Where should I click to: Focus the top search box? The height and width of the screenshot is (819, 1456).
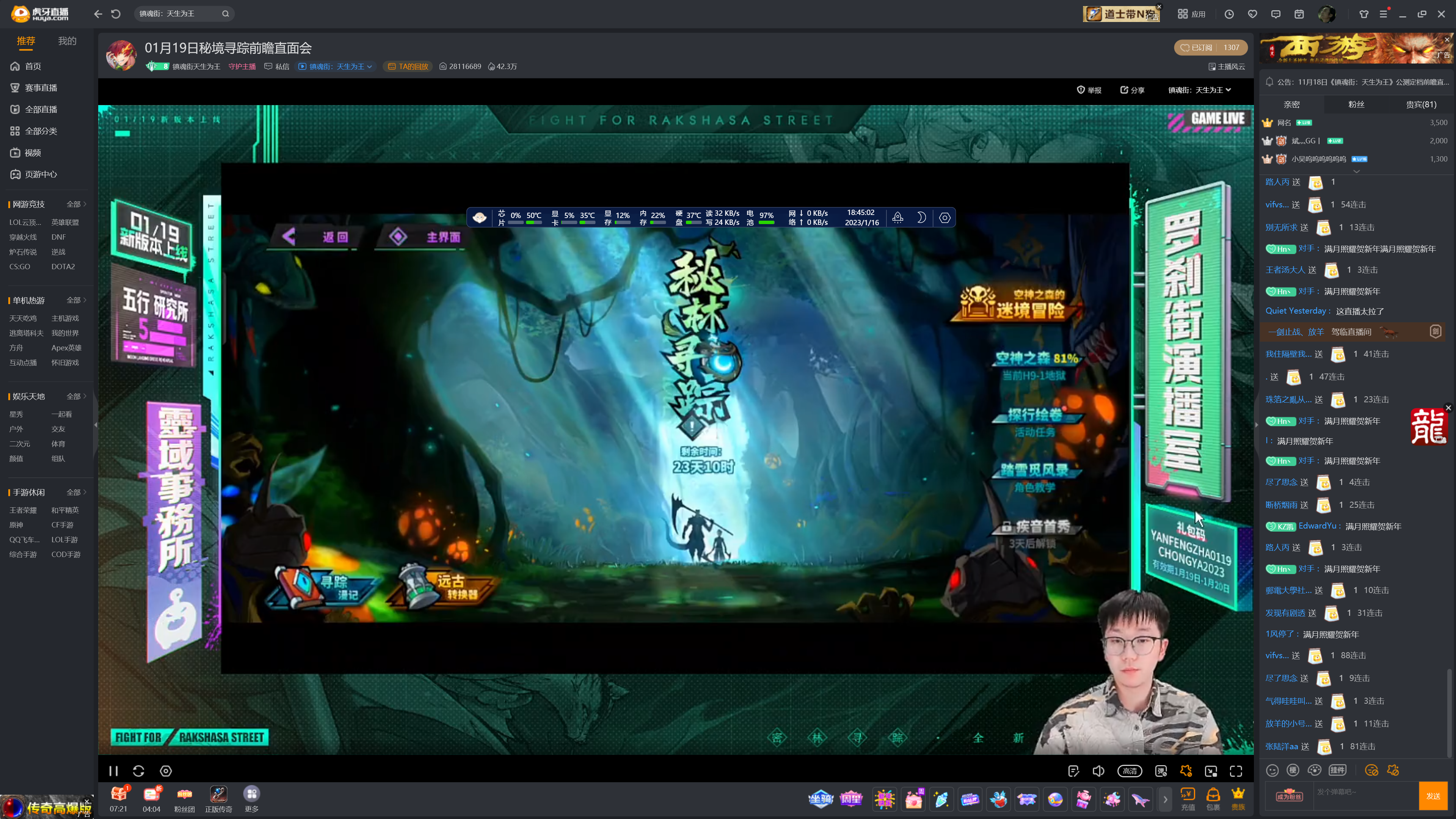pyautogui.click(x=178, y=14)
